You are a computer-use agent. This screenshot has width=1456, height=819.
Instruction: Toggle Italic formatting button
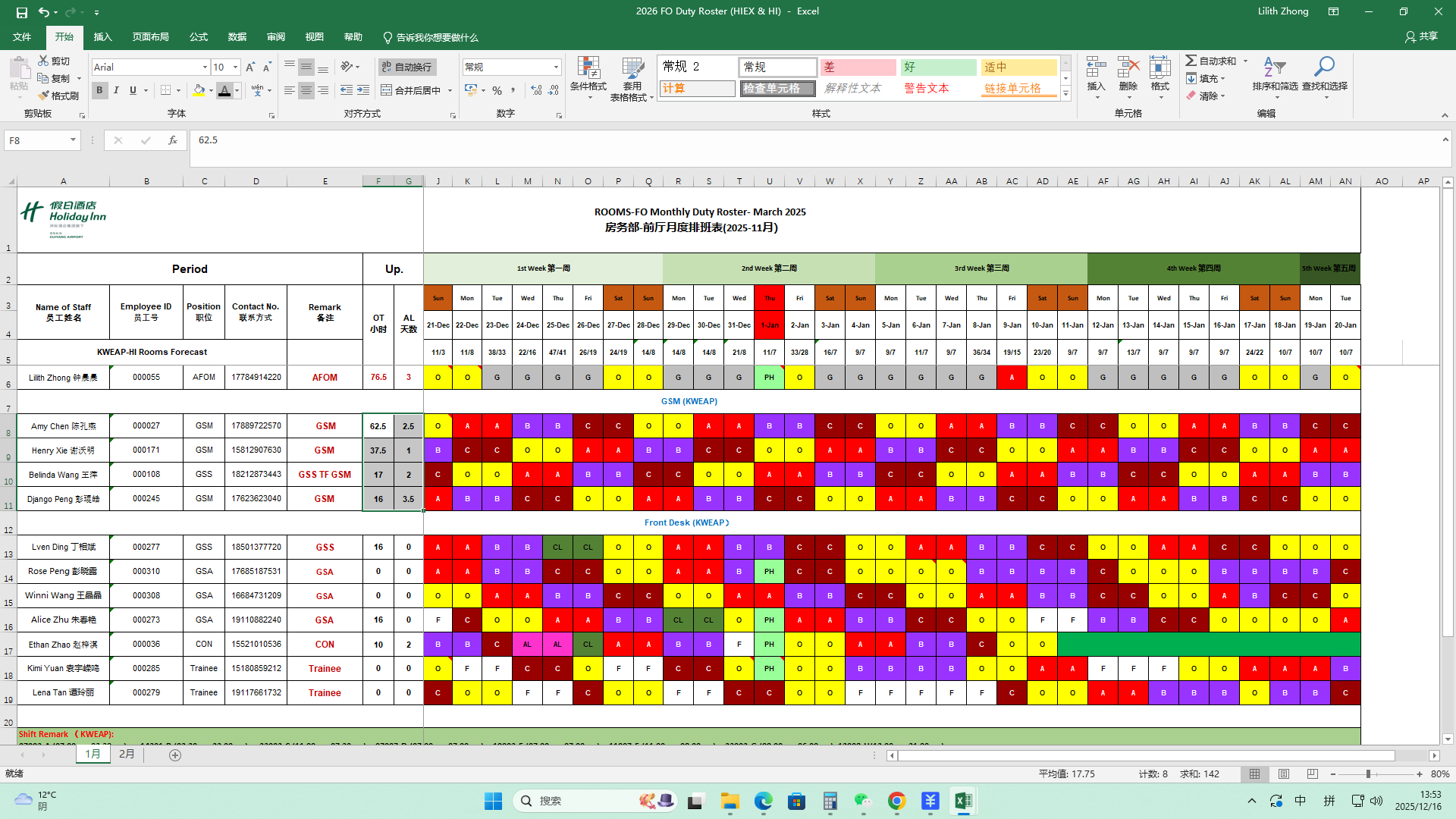tap(116, 90)
